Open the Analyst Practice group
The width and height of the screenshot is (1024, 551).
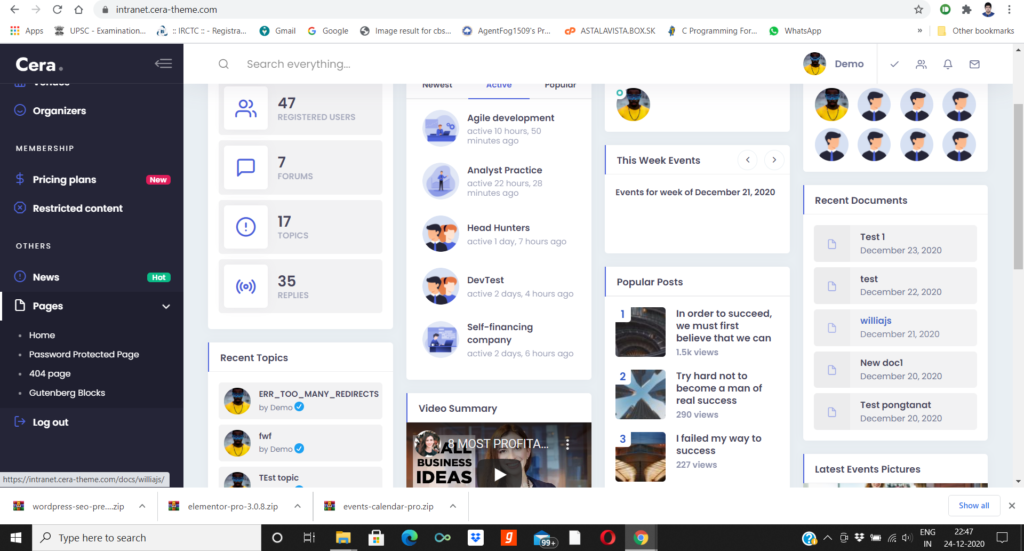[504, 170]
